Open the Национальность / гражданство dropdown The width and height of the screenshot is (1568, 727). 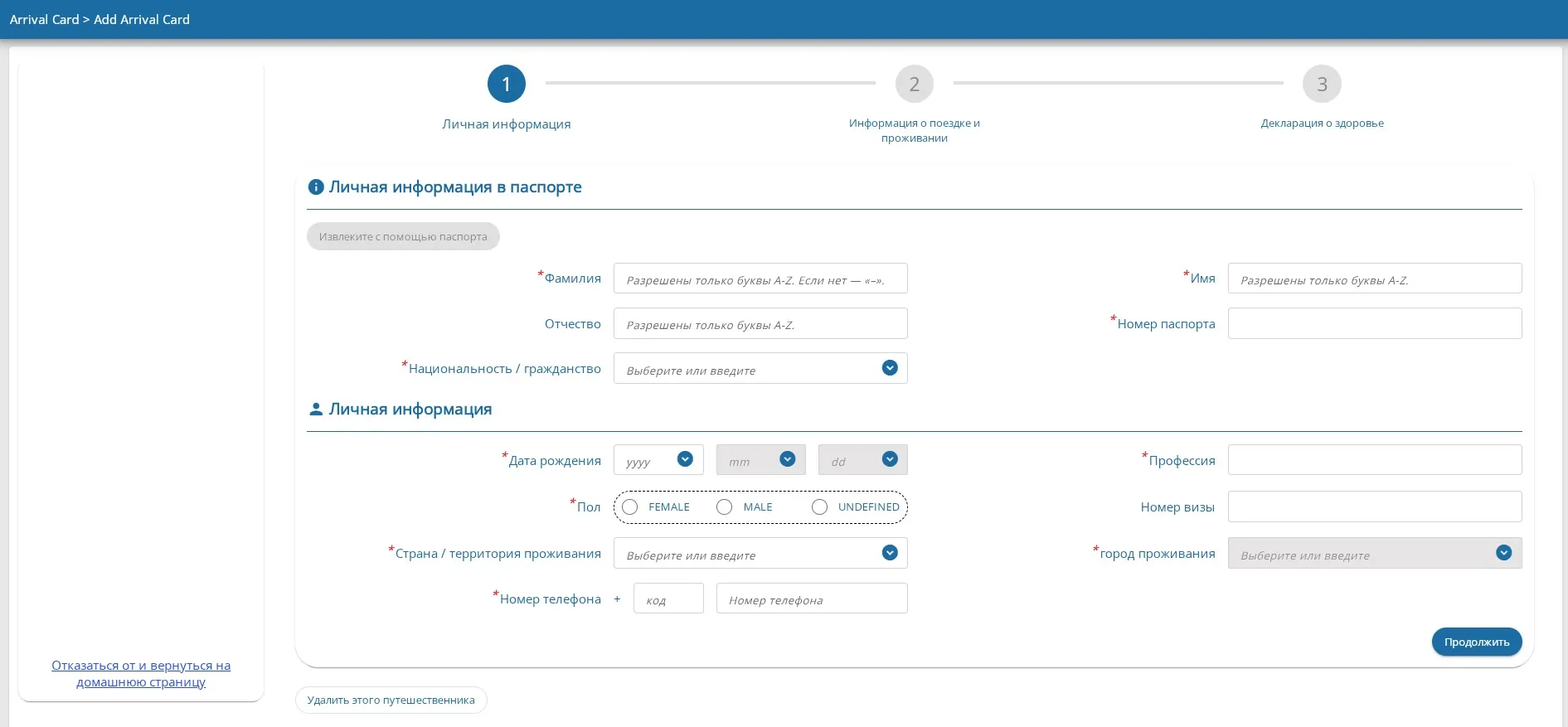[x=890, y=368]
